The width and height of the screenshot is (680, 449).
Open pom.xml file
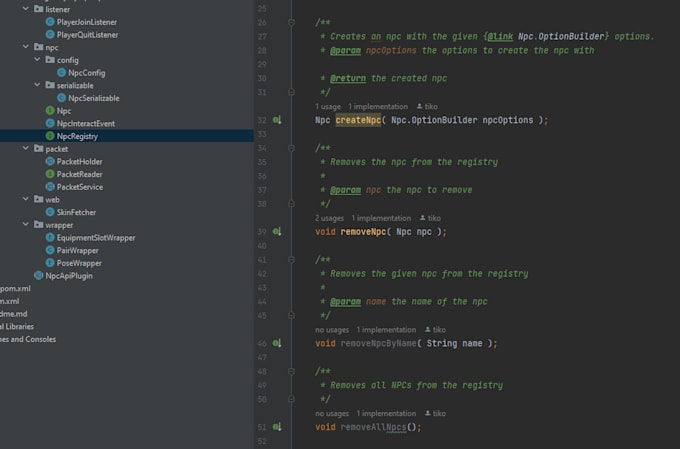coord(15,288)
